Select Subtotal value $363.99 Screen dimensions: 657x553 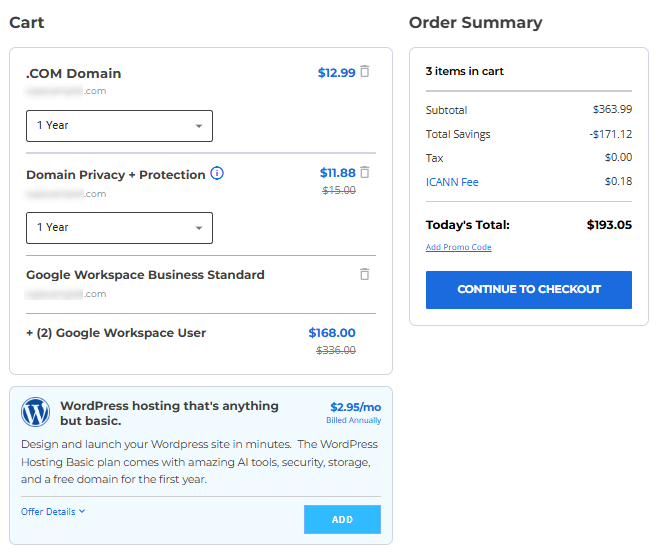[612, 109]
